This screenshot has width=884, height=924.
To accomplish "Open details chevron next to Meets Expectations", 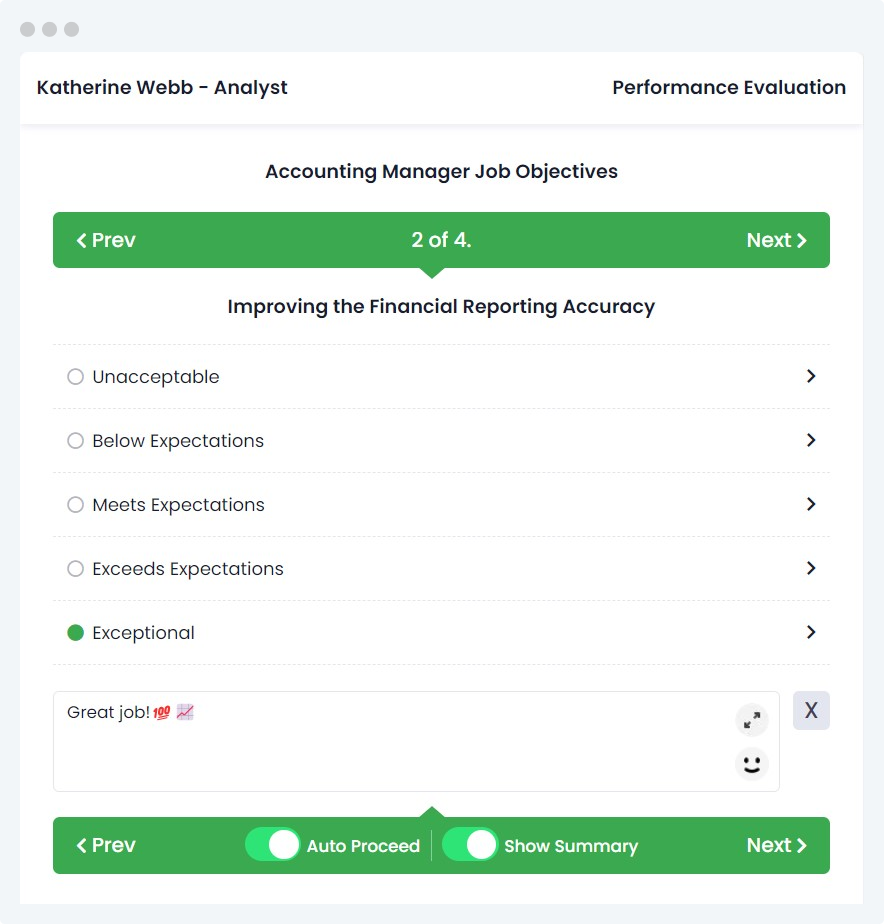I will [x=811, y=505].
